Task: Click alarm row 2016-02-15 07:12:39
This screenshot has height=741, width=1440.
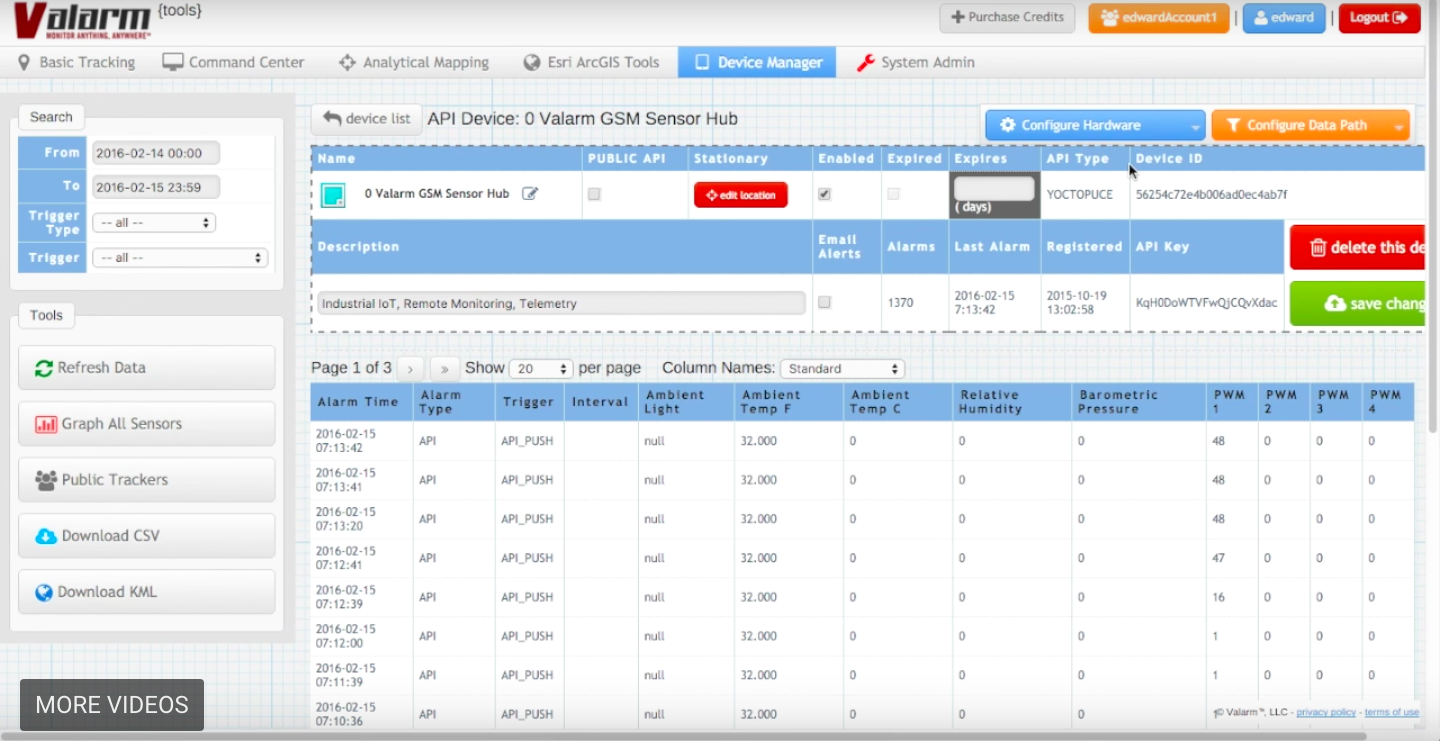Action: tap(862, 597)
